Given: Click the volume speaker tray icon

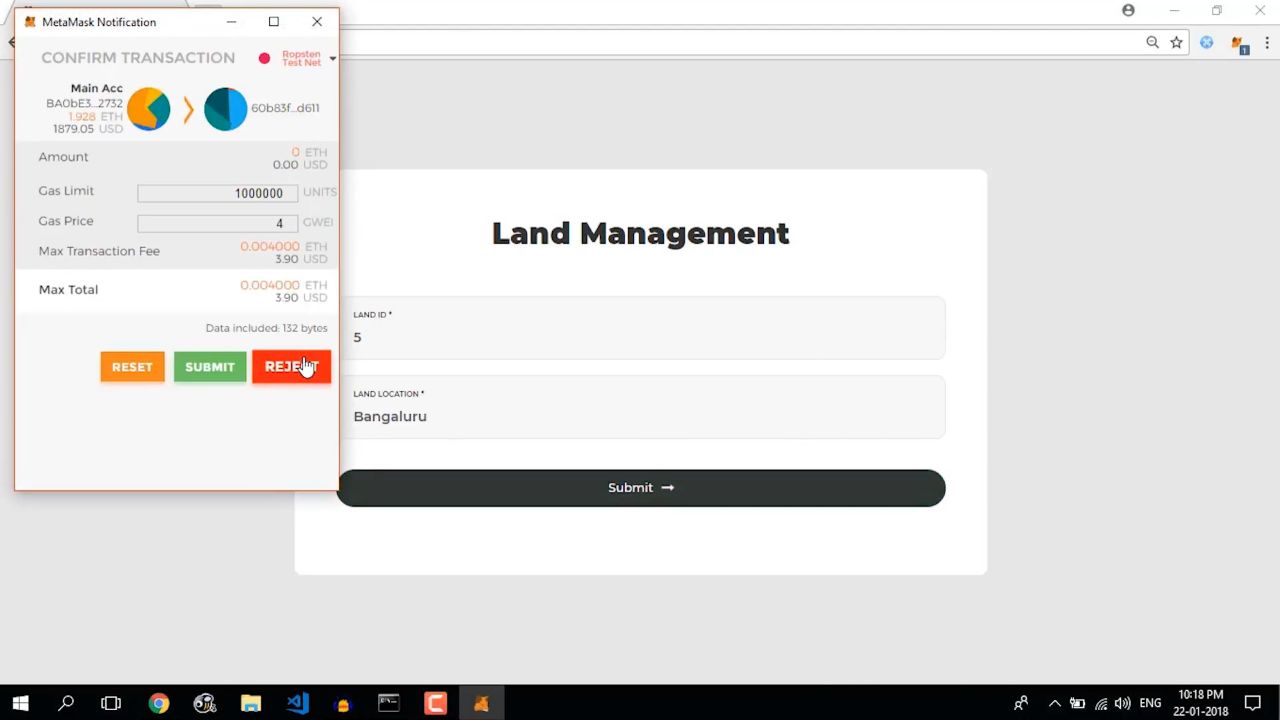Looking at the screenshot, I should point(1123,704).
